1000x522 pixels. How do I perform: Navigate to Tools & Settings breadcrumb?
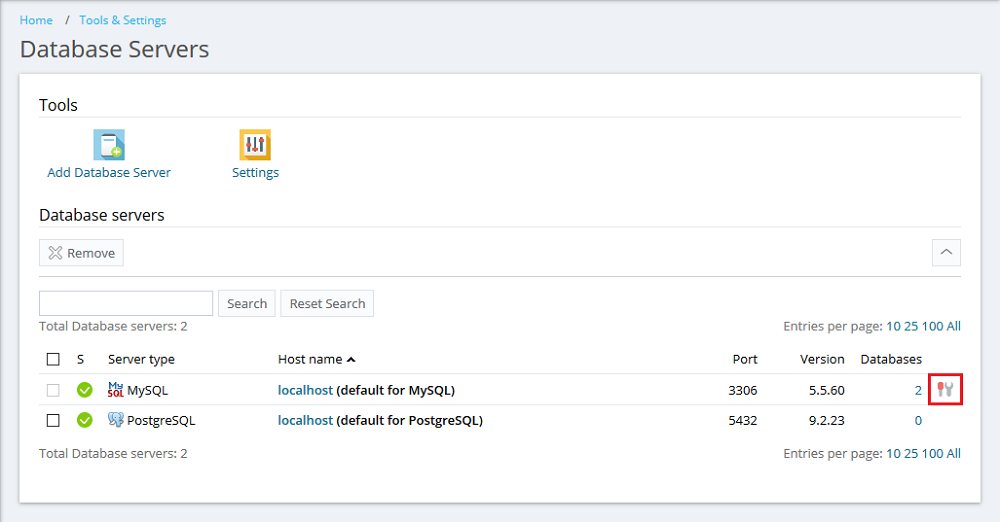point(123,20)
